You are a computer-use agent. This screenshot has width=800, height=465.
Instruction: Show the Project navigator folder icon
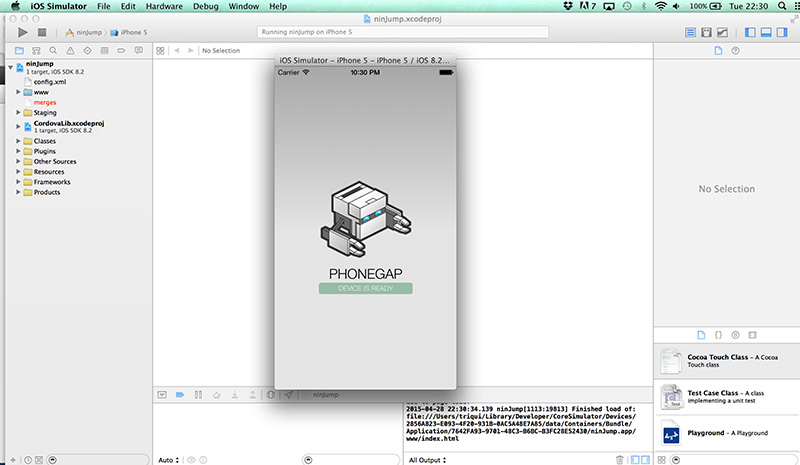[x=19, y=51]
